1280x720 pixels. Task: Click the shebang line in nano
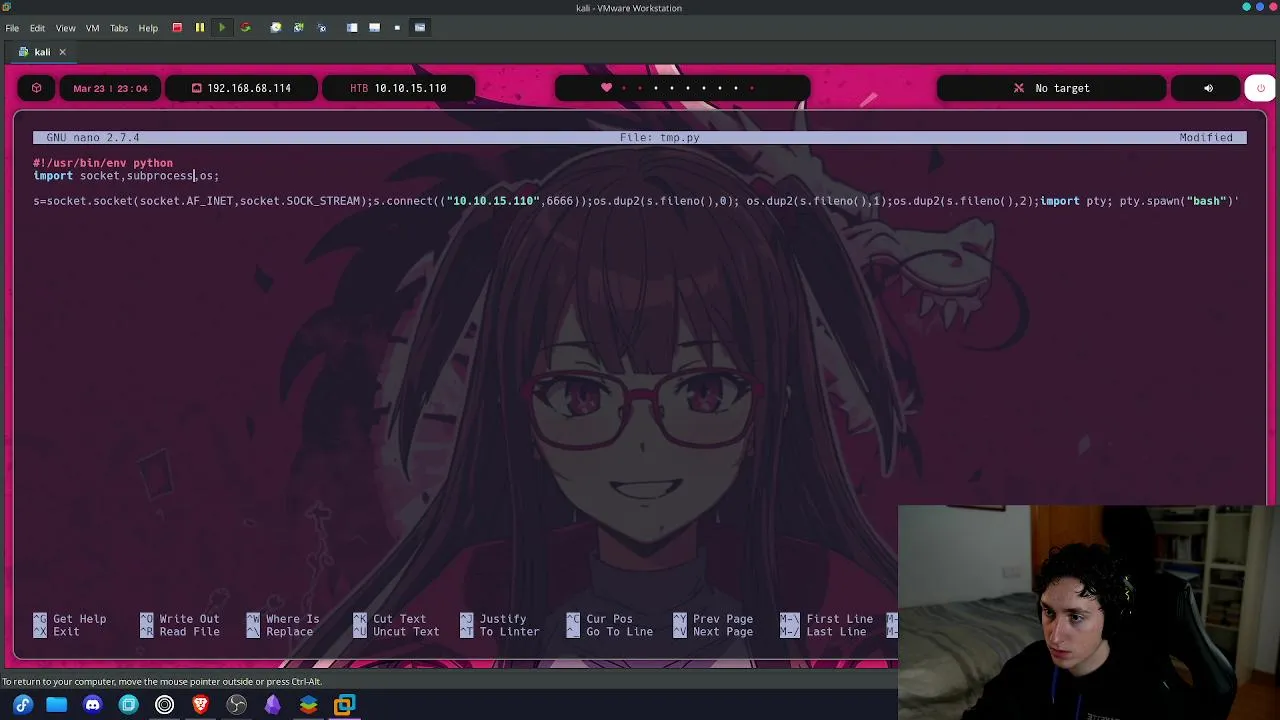[x=103, y=163]
